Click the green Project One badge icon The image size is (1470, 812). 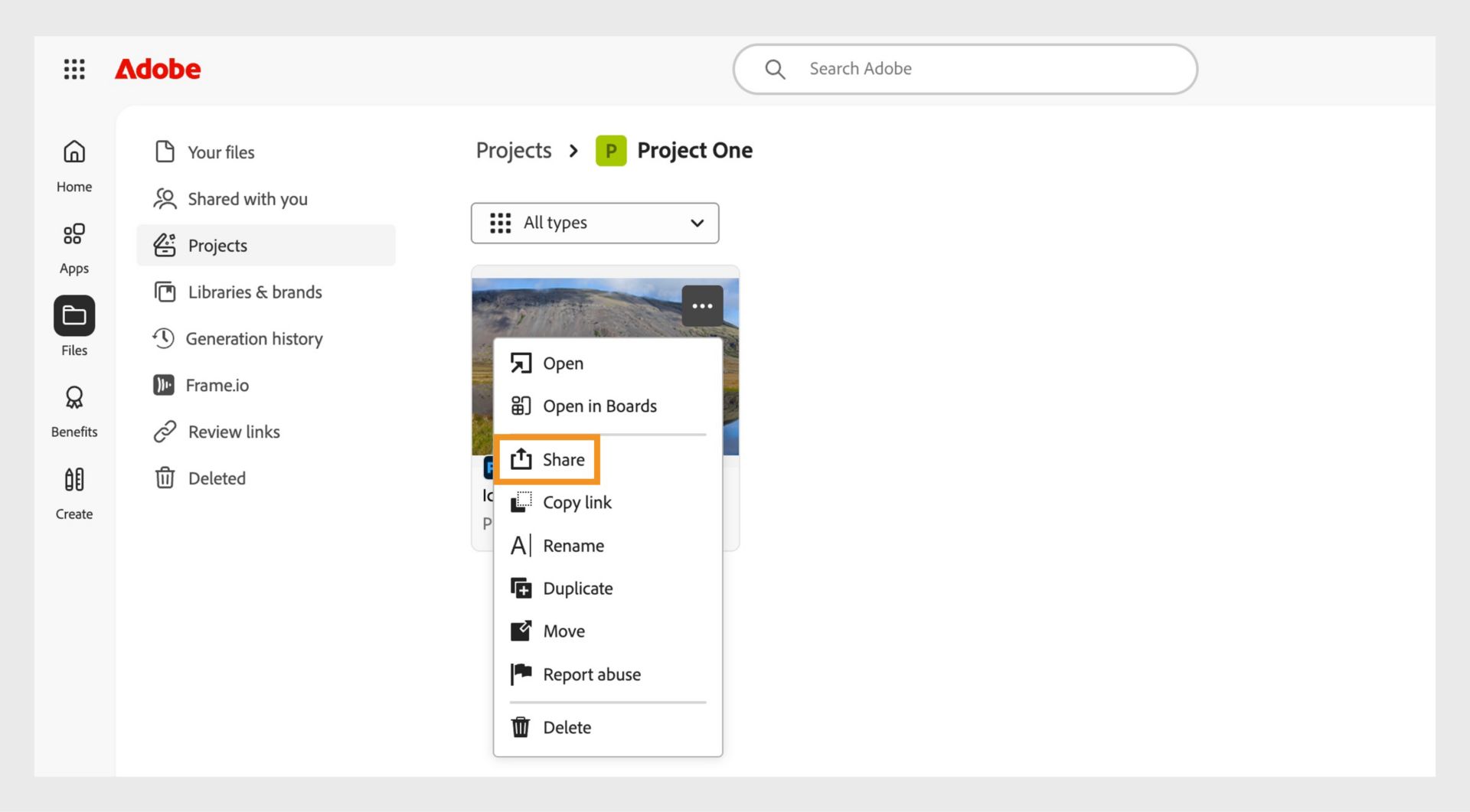[611, 151]
